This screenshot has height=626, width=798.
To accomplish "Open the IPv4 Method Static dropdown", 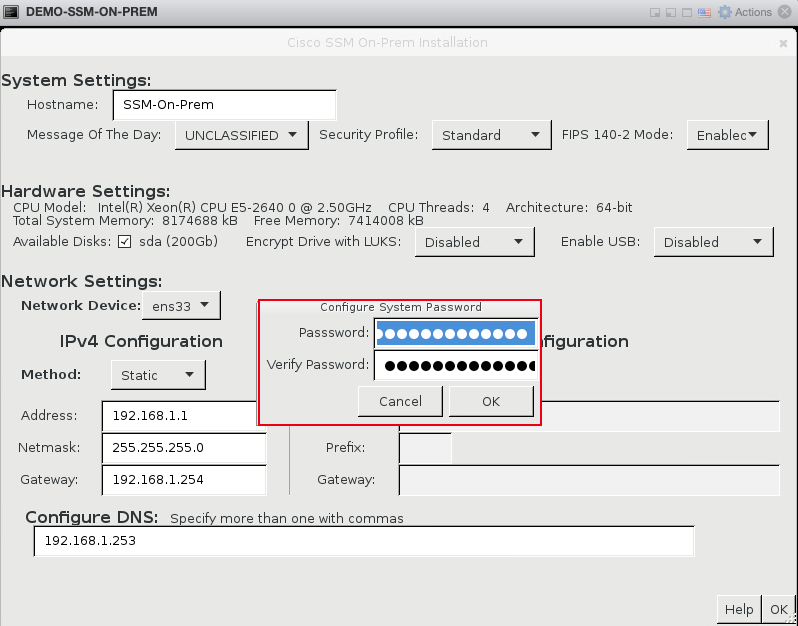I will pyautogui.click(x=158, y=375).
